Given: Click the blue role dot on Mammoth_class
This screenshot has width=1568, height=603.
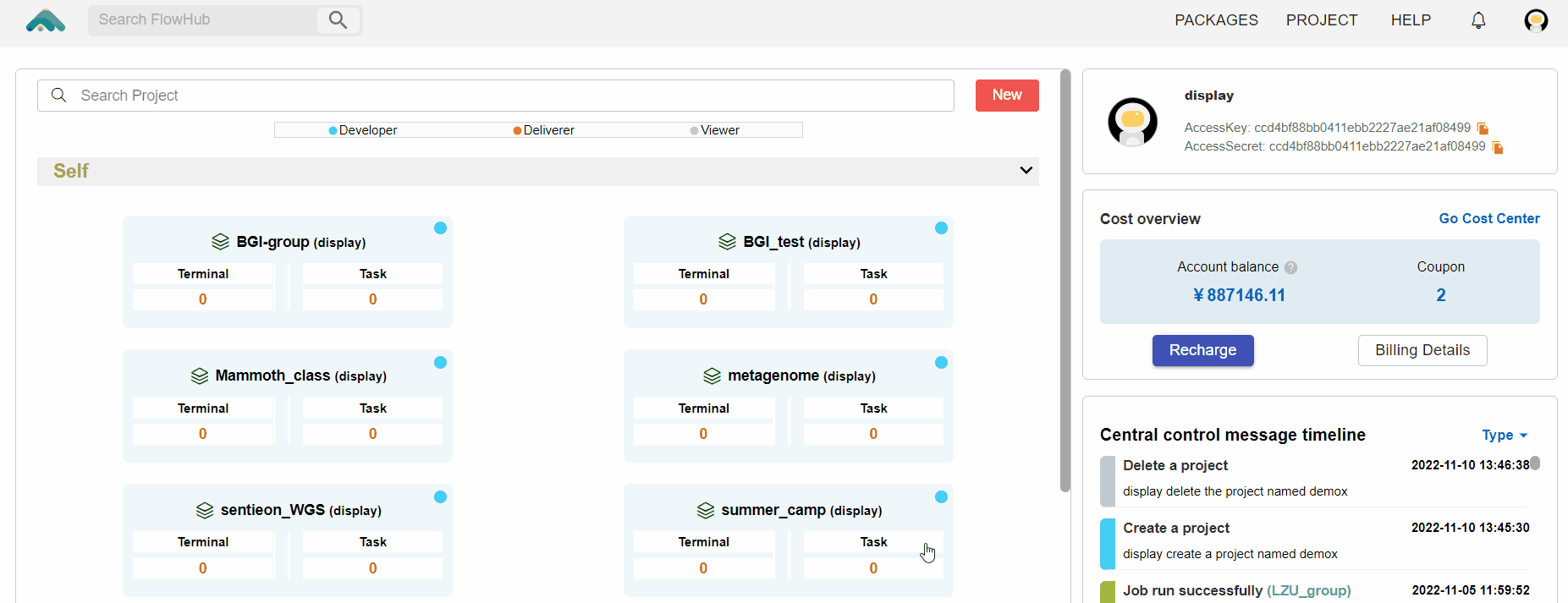Looking at the screenshot, I should (x=440, y=362).
